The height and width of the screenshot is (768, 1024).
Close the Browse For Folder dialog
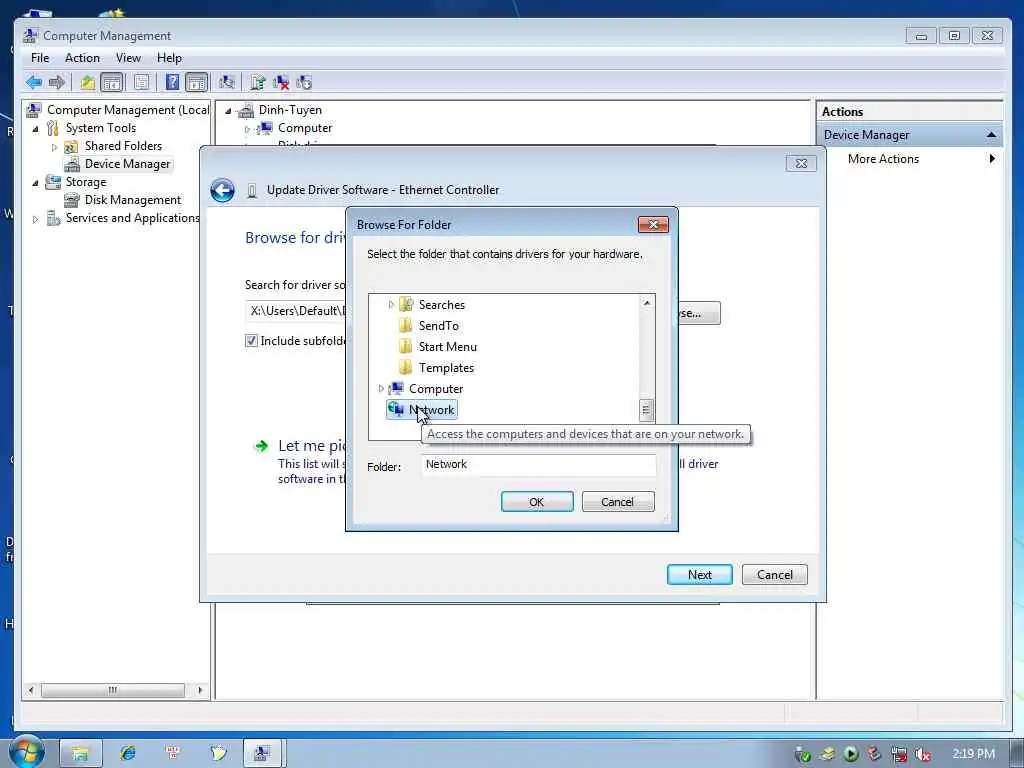(653, 225)
